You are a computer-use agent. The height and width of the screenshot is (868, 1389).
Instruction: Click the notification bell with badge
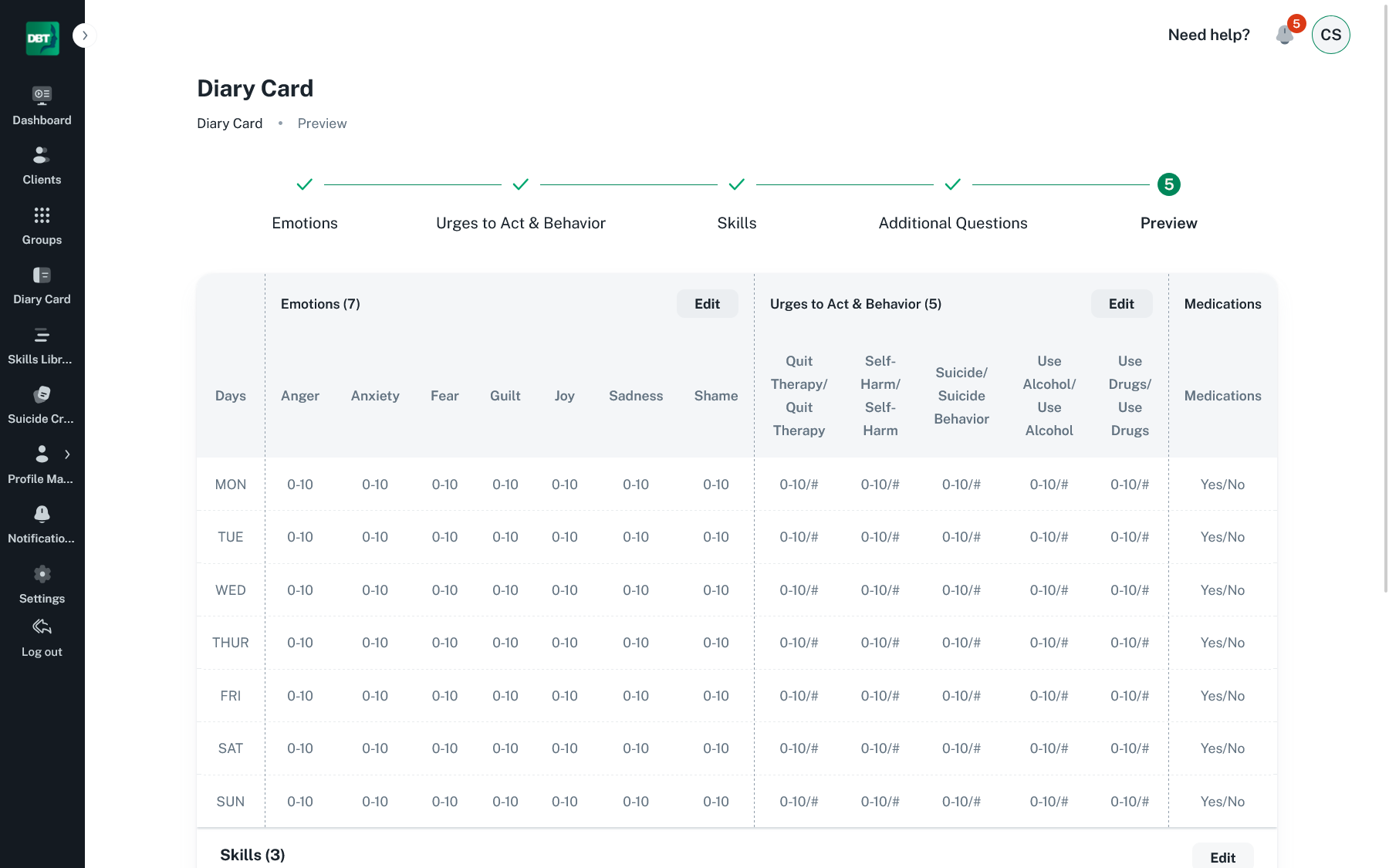coord(1285,35)
